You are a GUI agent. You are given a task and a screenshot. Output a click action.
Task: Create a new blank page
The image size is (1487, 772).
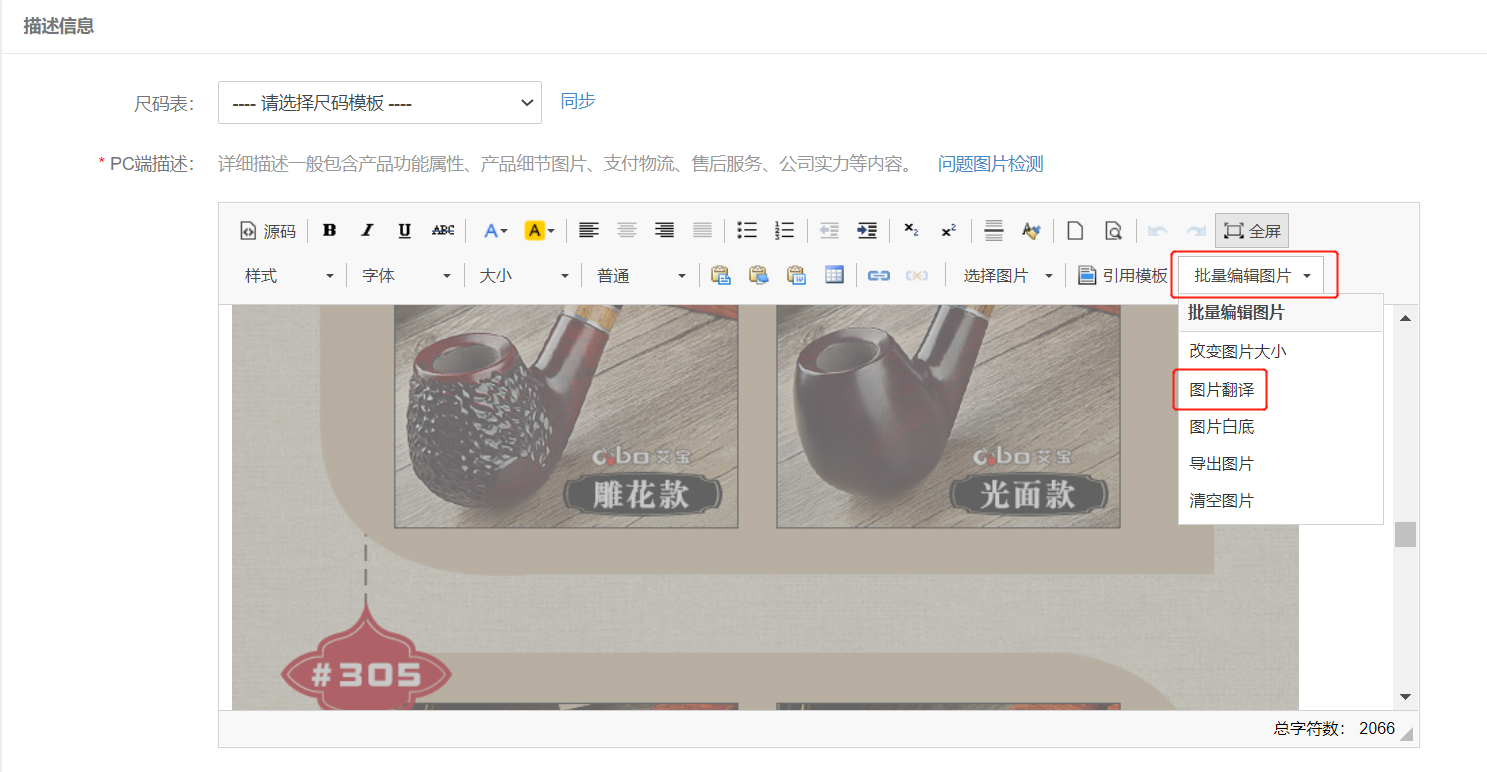tap(1075, 231)
